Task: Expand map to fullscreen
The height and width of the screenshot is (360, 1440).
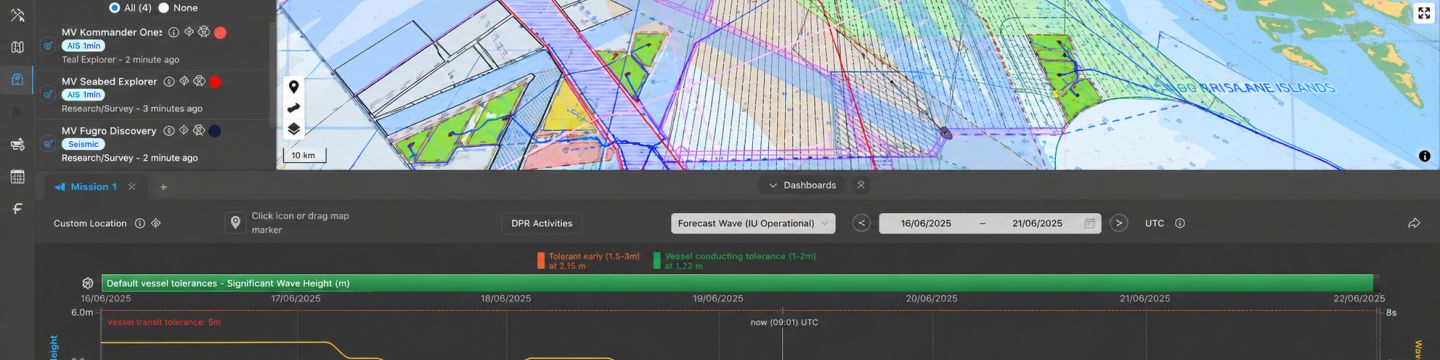Action: click(1424, 13)
